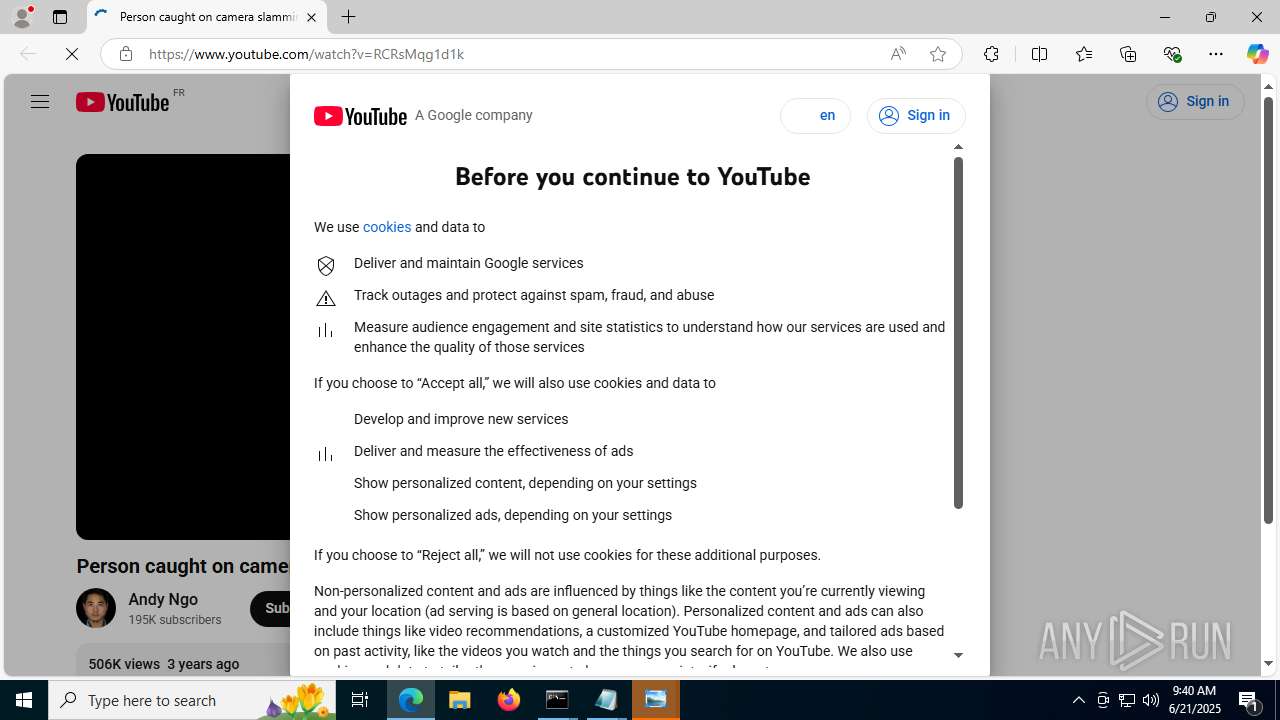Screen dimensions: 1280x720
Task: Add this page to favorites
Action: [938, 54]
